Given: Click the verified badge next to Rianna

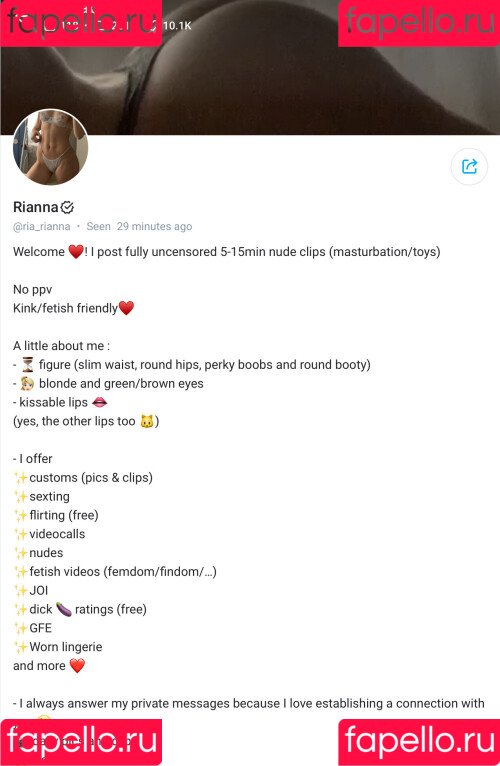Looking at the screenshot, I should click(67, 207).
